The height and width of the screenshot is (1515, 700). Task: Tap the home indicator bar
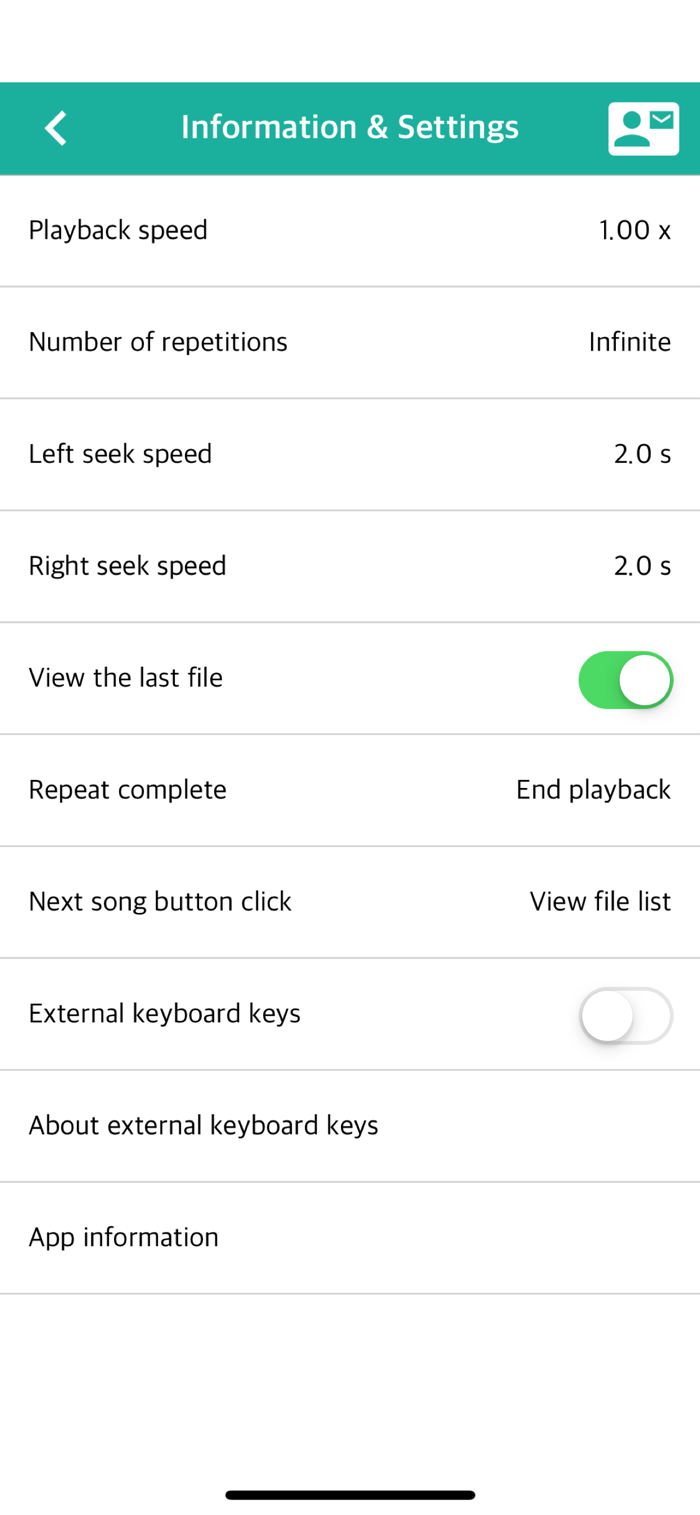pyautogui.click(x=350, y=1495)
